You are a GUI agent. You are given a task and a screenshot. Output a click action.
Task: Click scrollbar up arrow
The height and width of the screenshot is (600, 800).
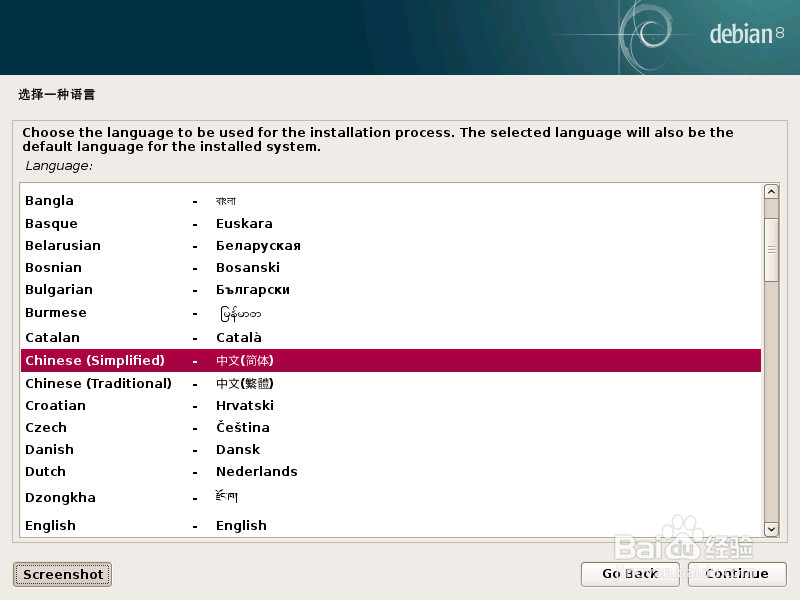(771, 192)
